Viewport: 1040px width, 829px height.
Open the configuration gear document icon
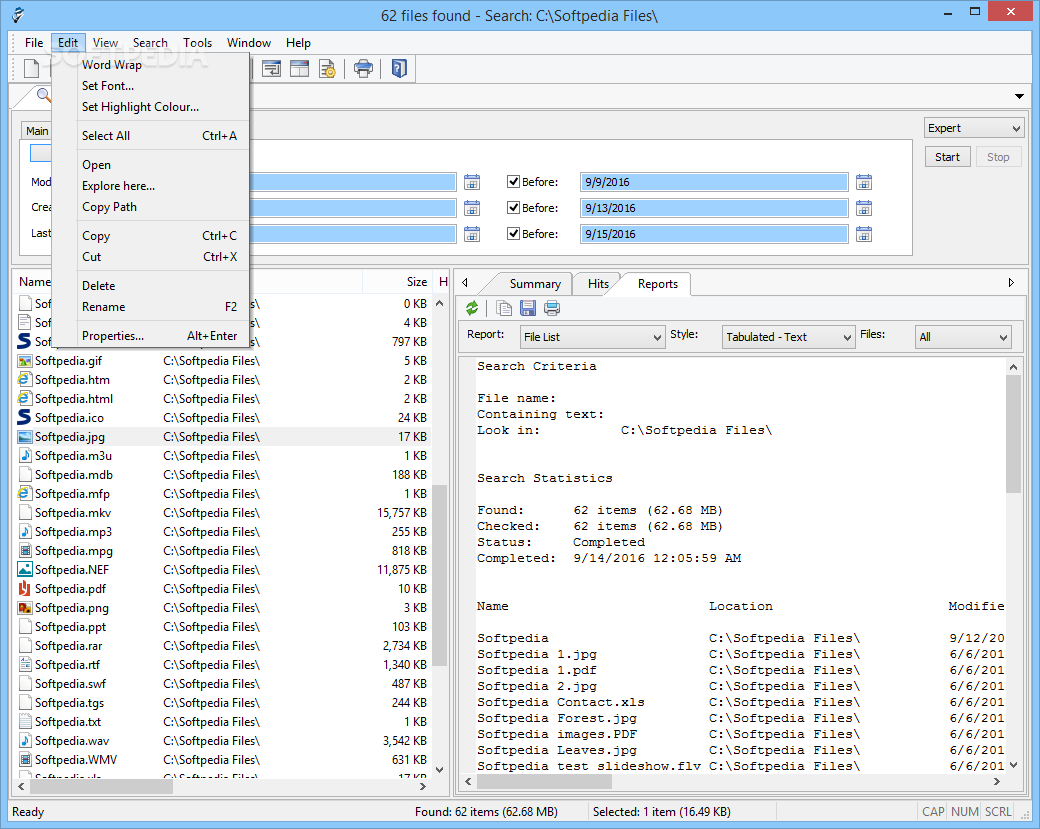point(328,68)
